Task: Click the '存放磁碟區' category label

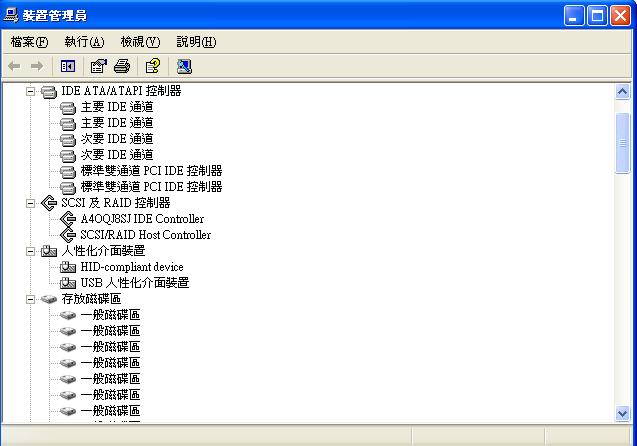Action: click(x=91, y=299)
